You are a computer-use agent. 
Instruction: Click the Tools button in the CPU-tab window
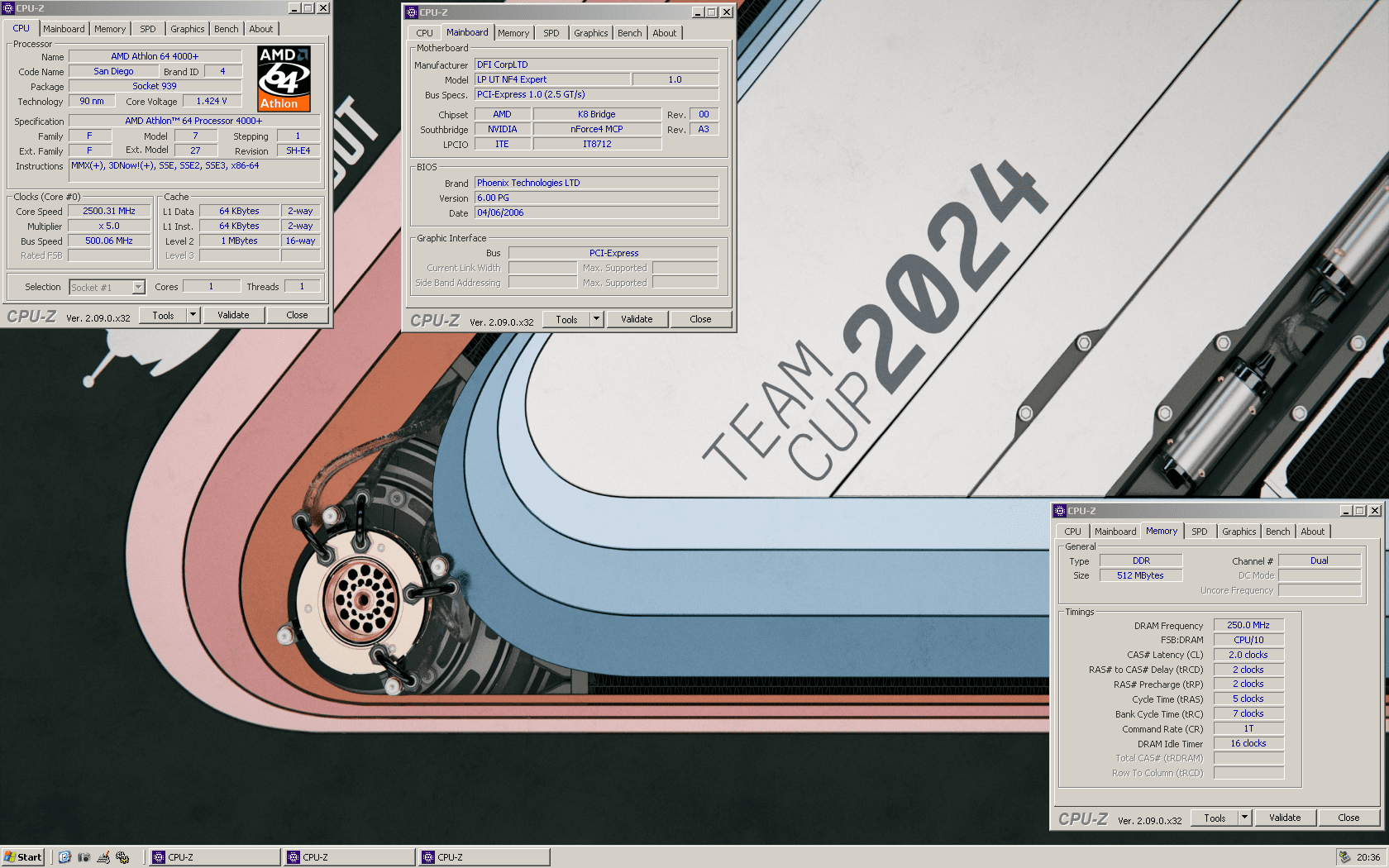[x=163, y=315]
